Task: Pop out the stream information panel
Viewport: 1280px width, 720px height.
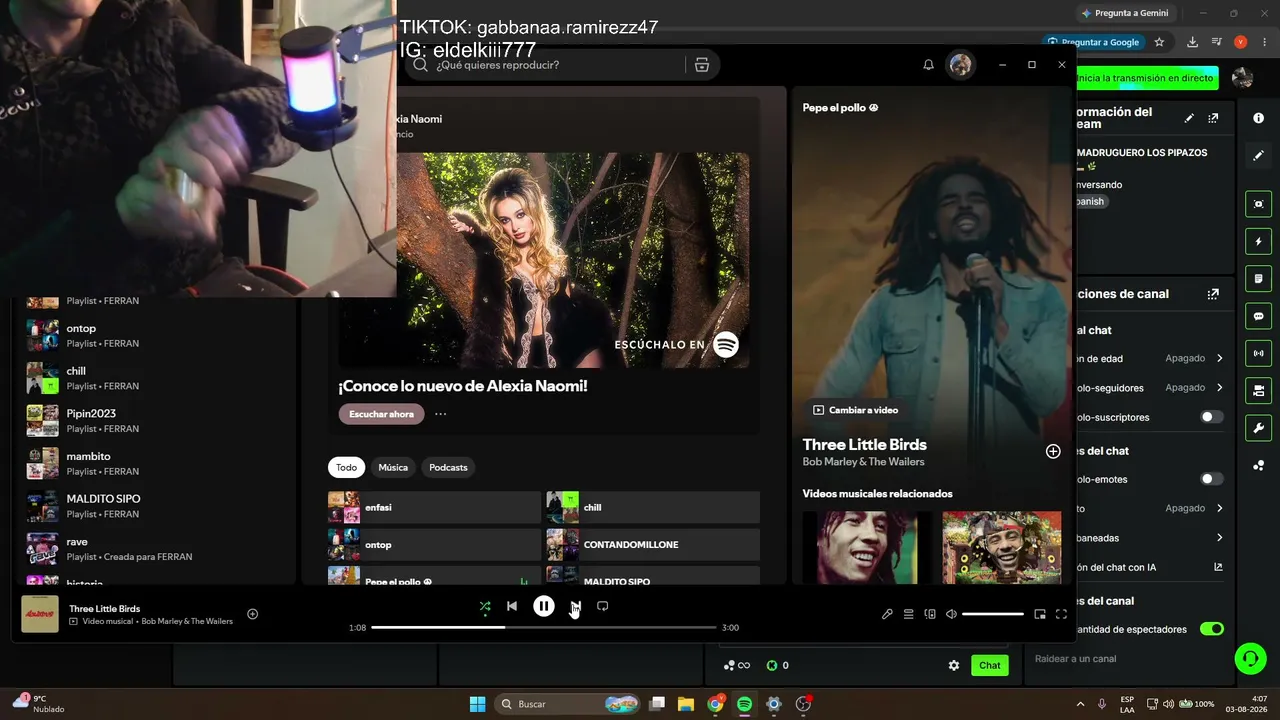Action: coord(1213,118)
